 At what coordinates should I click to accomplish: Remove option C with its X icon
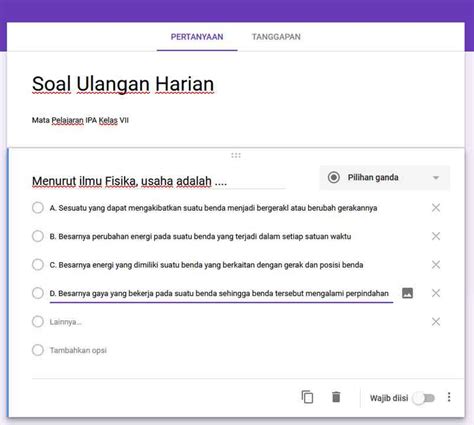(x=436, y=265)
